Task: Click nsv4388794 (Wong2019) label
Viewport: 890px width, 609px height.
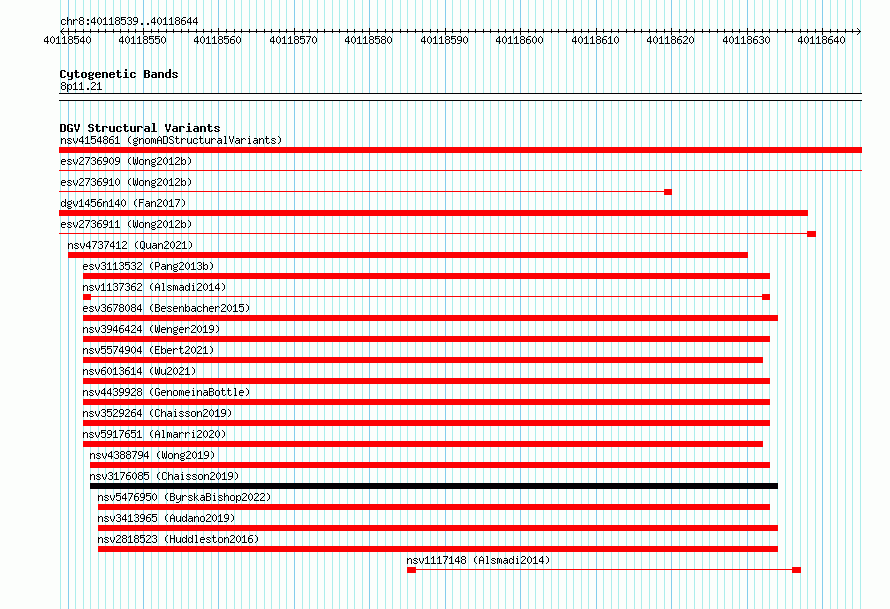Action: pos(152,455)
